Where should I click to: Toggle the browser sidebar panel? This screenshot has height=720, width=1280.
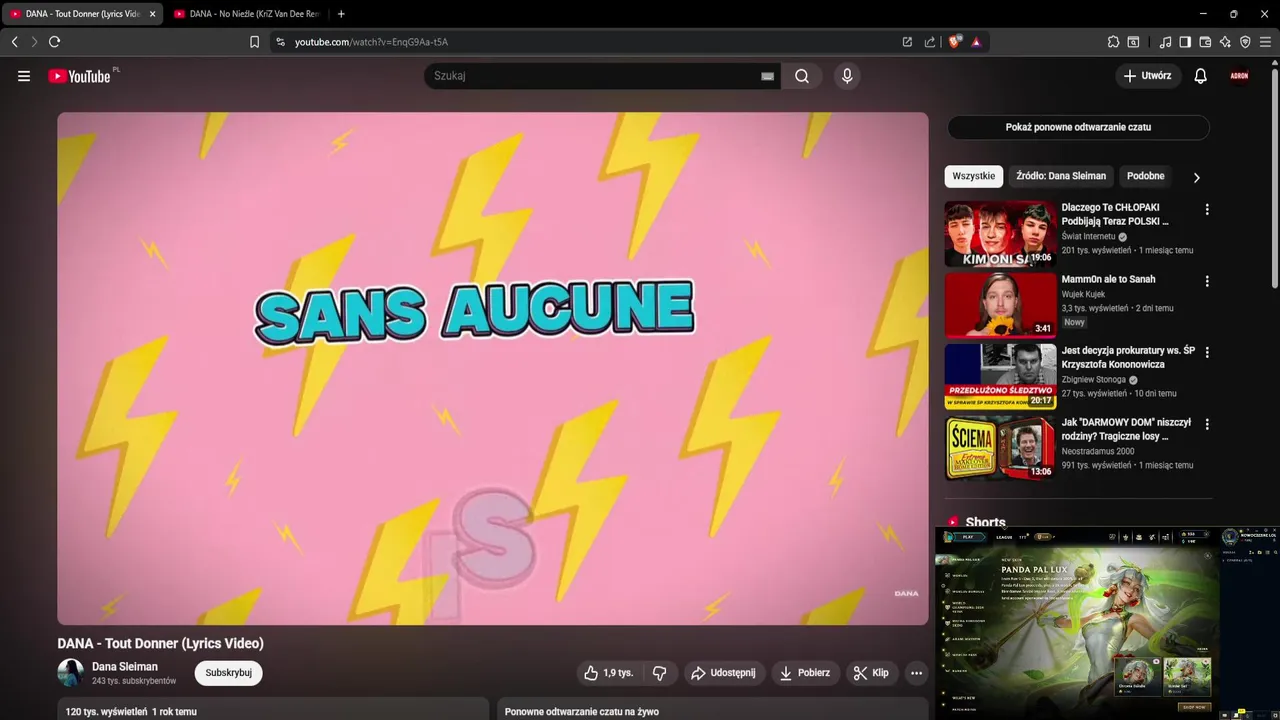[x=1185, y=42]
